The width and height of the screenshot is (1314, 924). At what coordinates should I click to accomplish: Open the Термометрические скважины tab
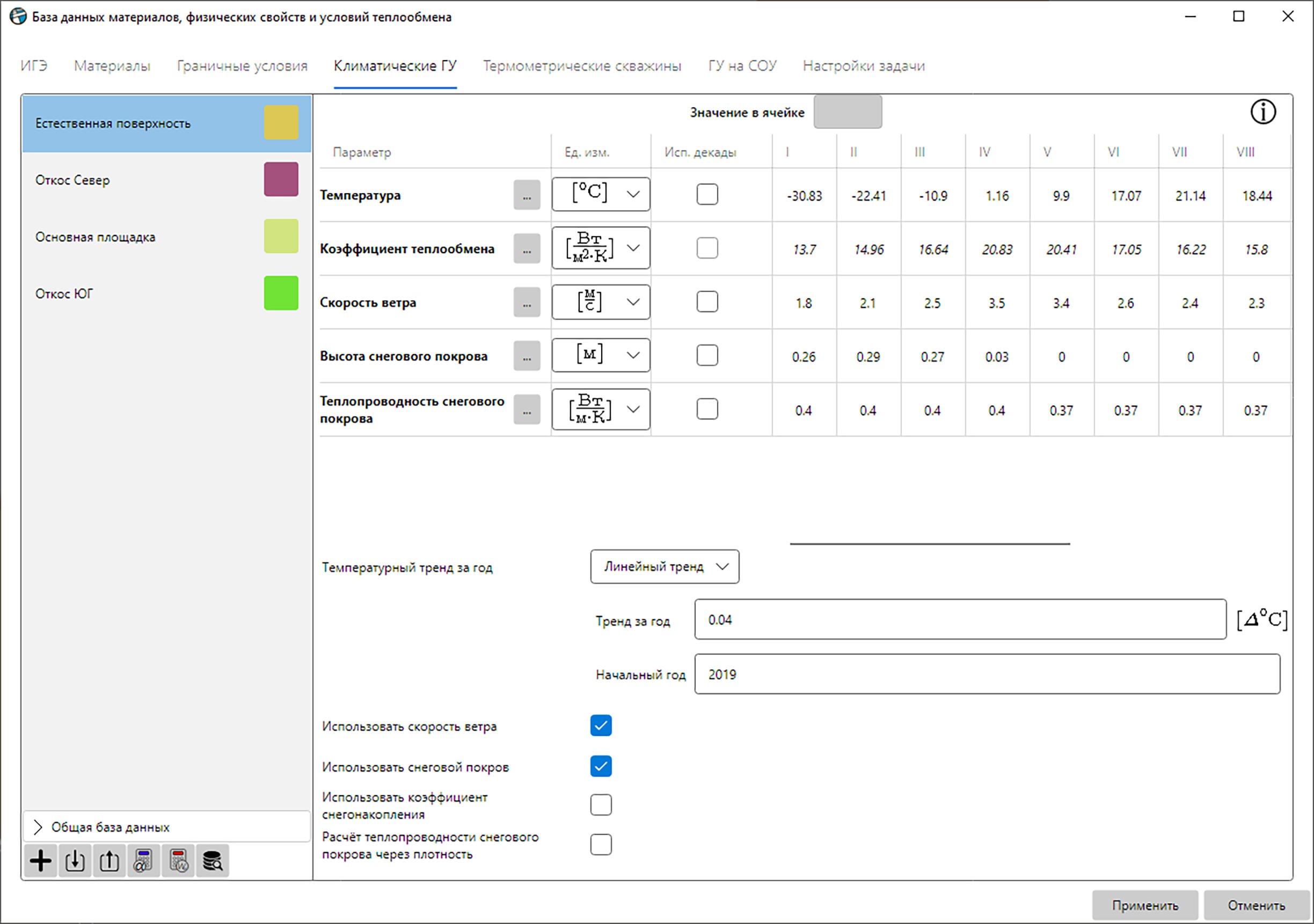tap(582, 67)
